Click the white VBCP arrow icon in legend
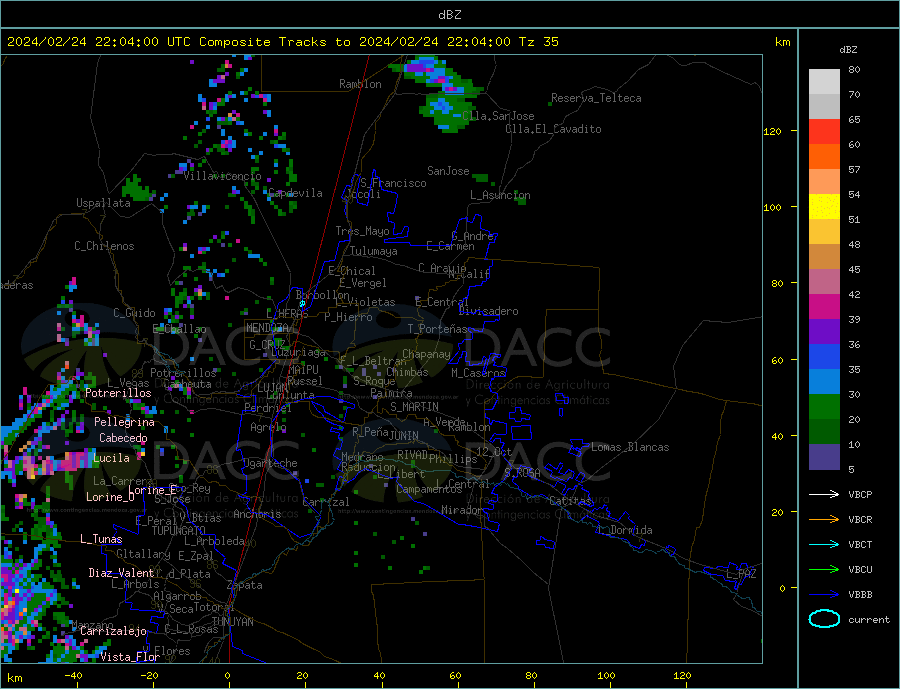The height and width of the screenshot is (689, 900). pos(824,494)
